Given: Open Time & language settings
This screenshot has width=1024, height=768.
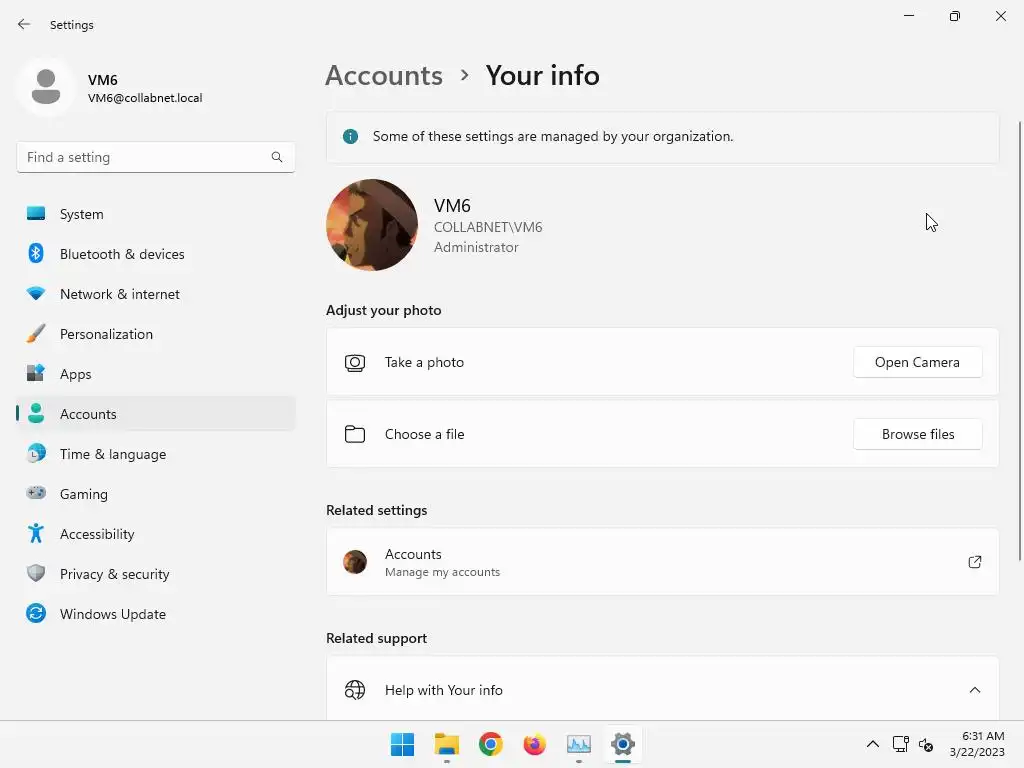Looking at the screenshot, I should point(155,454).
